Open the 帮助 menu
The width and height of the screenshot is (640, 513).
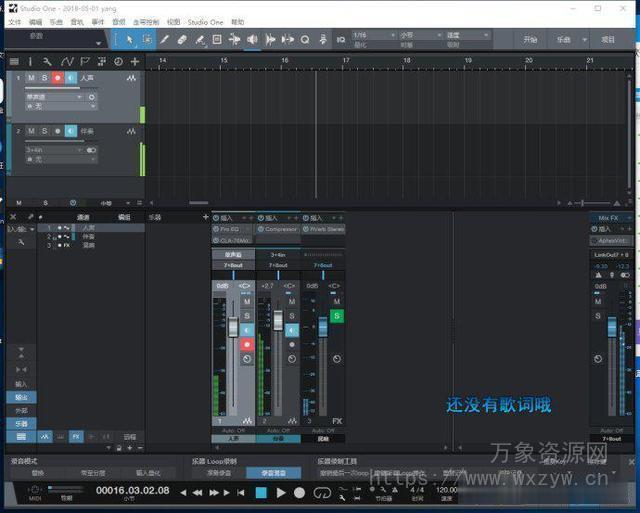(x=237, y=21)
